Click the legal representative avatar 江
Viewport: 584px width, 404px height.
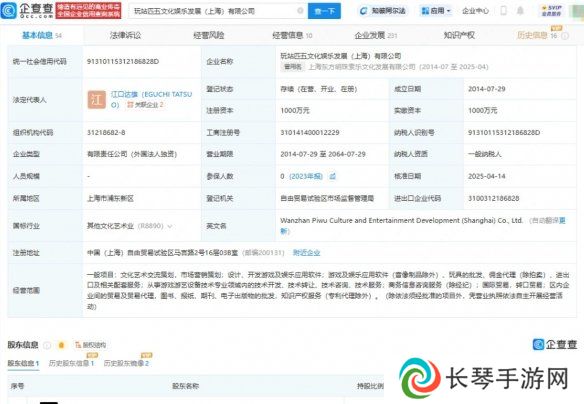[96, 100]
